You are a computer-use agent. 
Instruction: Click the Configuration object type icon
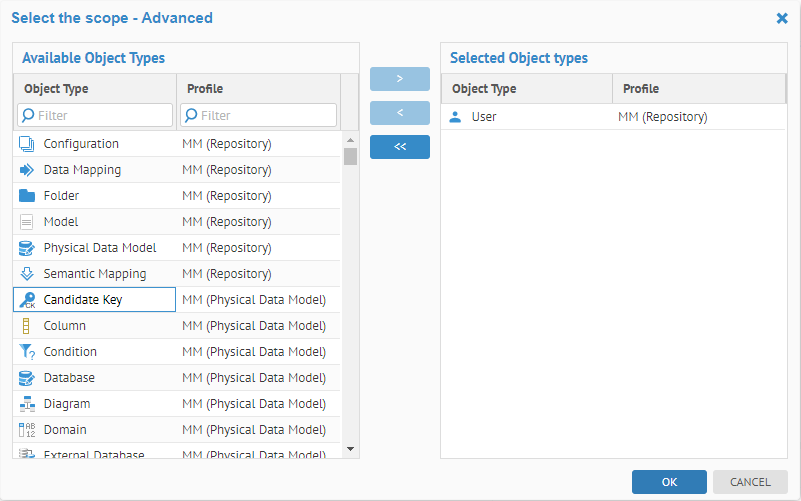click(27, 144)
